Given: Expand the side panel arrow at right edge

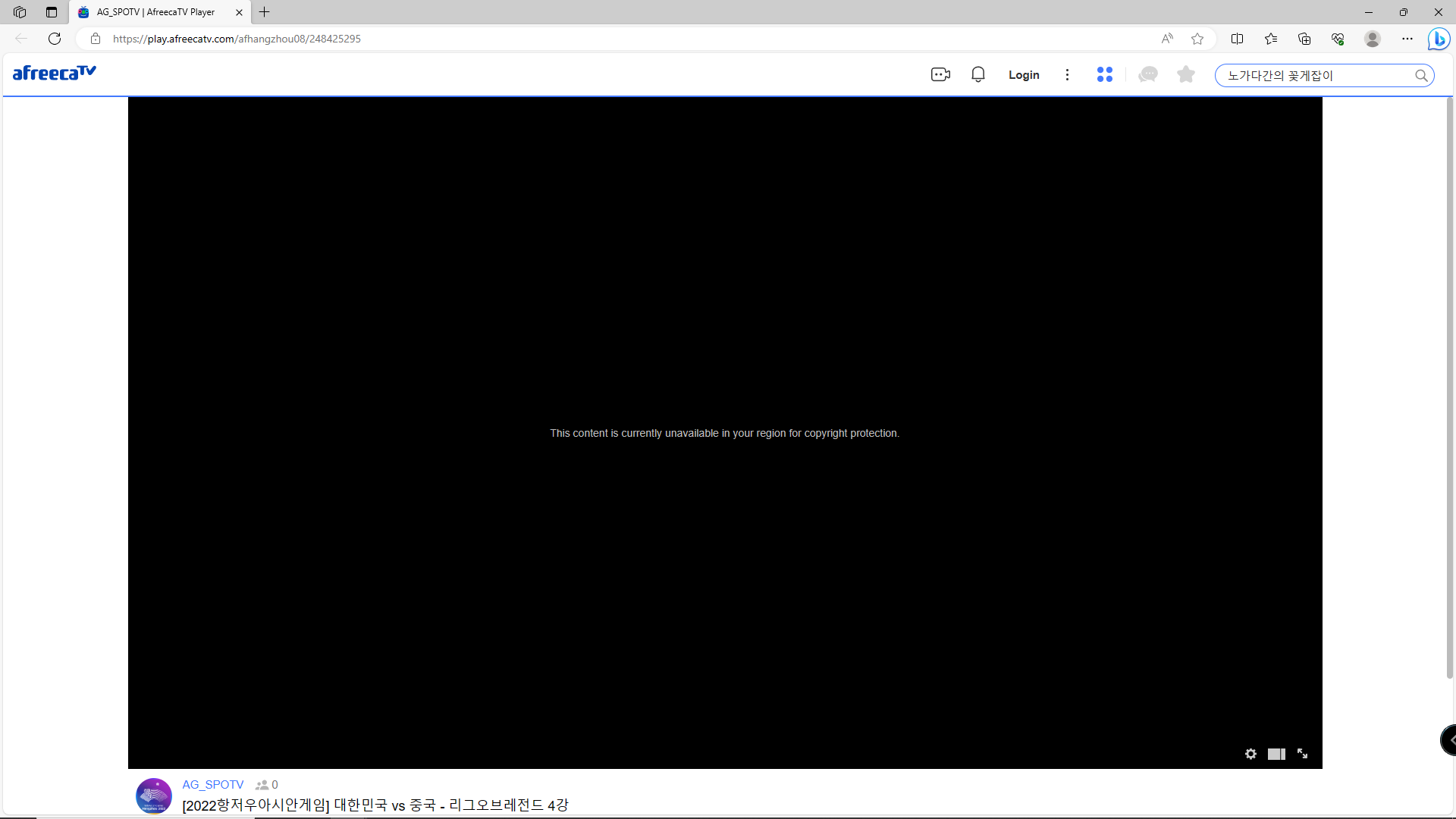Looking at the screenshot, I should coord(1449,740).
